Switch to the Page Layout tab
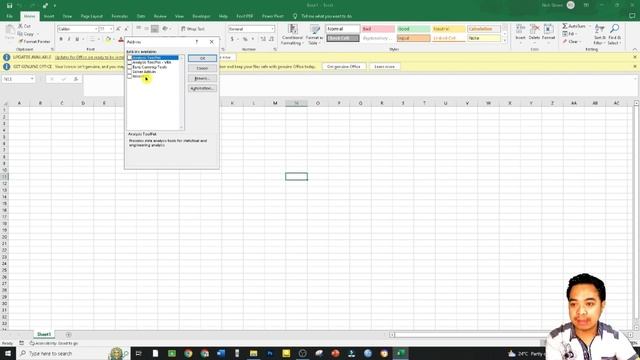The width and height of the screenshot is (640, 360). [x=91, y=16]
